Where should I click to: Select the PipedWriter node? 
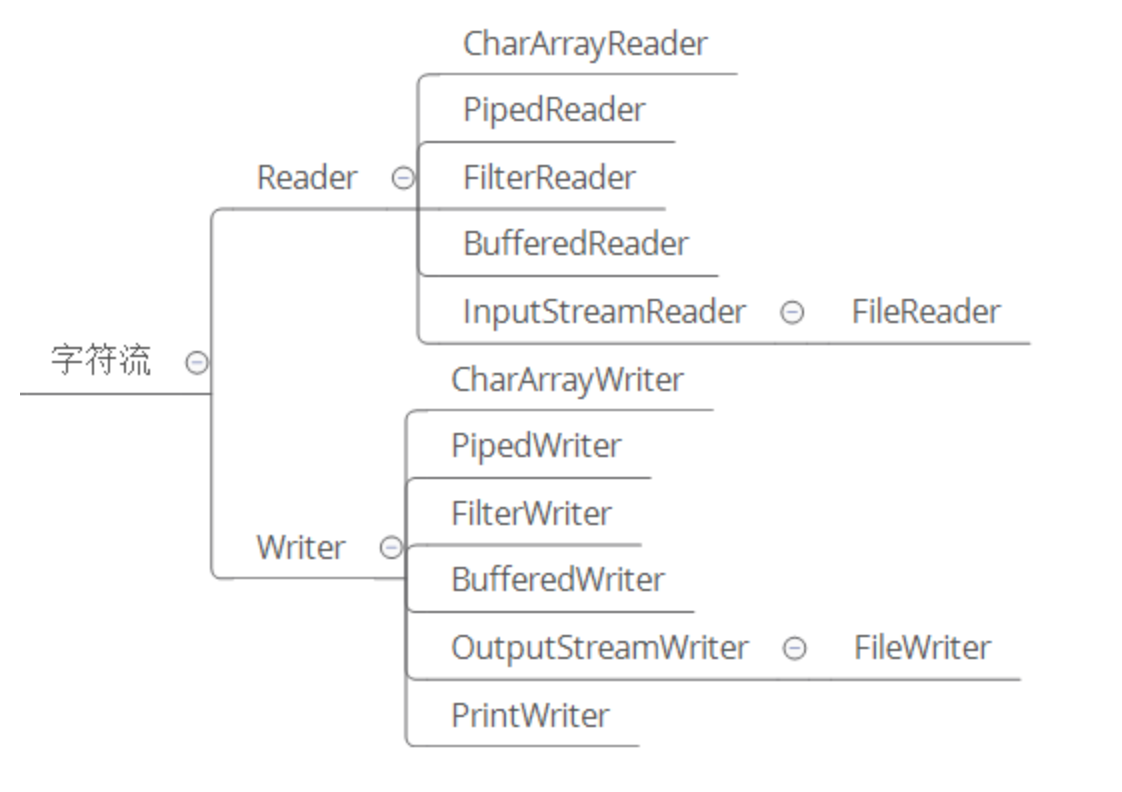click(x=536, y=446)
